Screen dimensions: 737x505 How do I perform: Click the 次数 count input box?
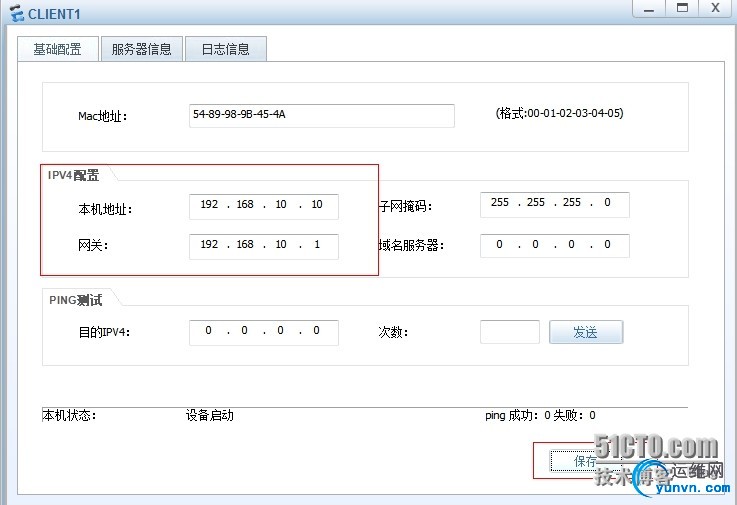[x=510, y=332]
